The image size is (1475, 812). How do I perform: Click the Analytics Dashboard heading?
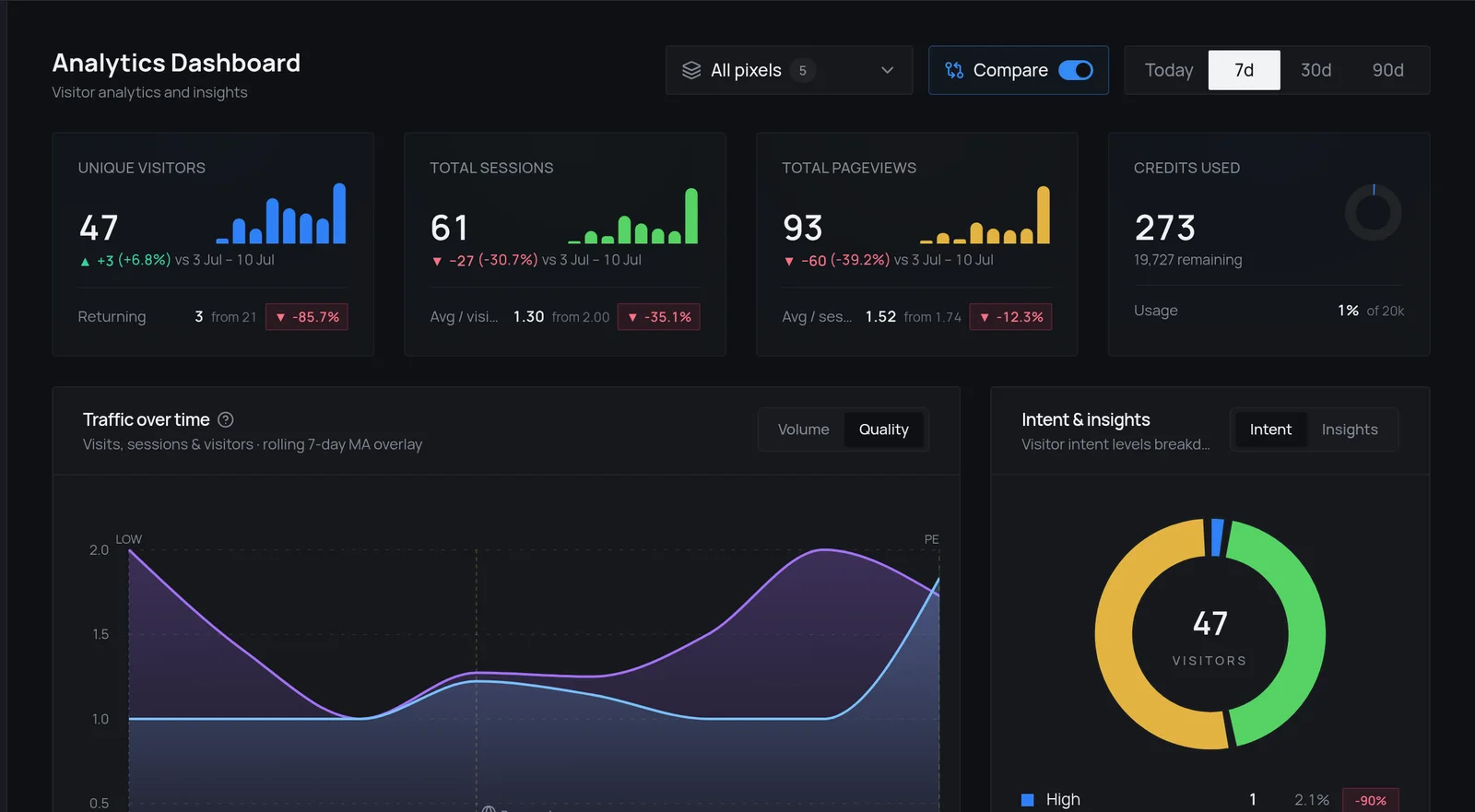(x=176, y=63)
